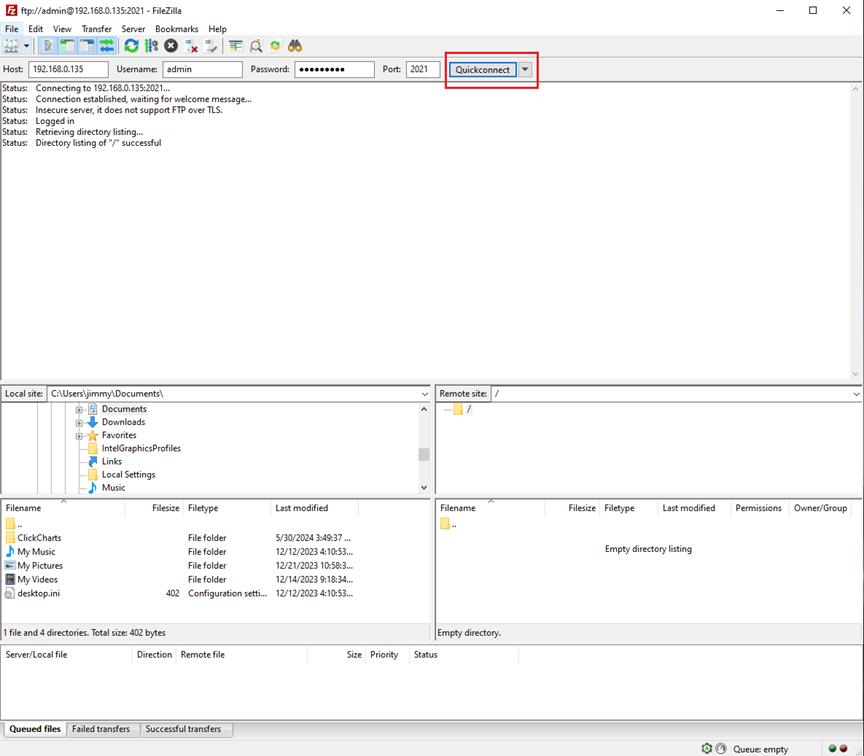Select the desktop.ini file icon
The image size is (864, 756).
[10, 593]
